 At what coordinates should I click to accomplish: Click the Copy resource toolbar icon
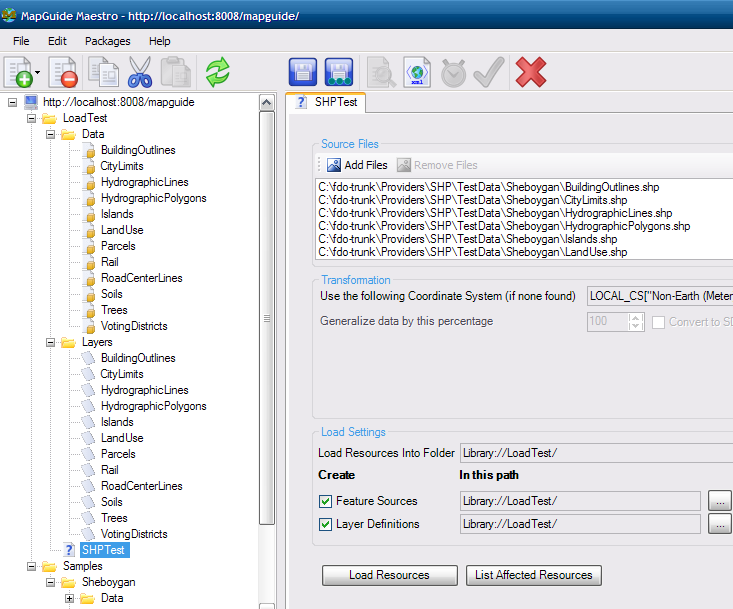pos(103,72)
